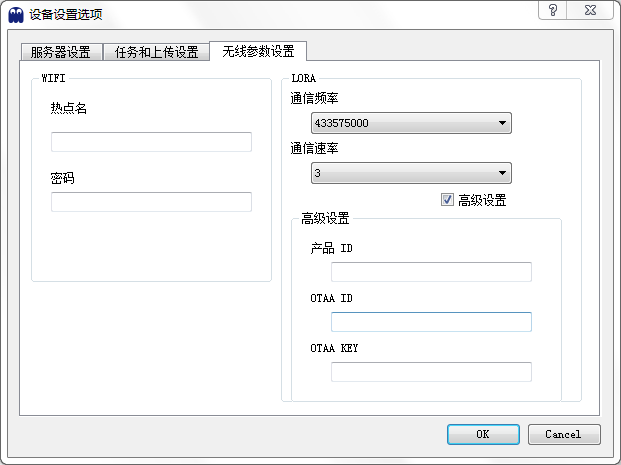Click the 设备设置选项 title bar text
Viewport: 621px width, 465px height.
[66, 15]
